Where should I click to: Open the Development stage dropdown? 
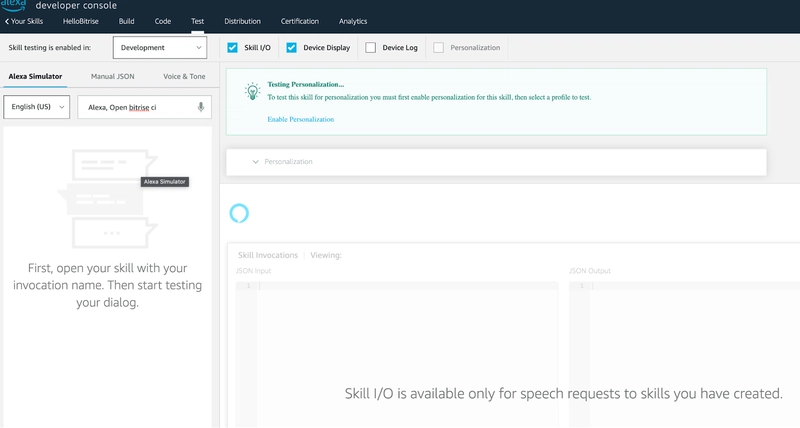(160, 47)
